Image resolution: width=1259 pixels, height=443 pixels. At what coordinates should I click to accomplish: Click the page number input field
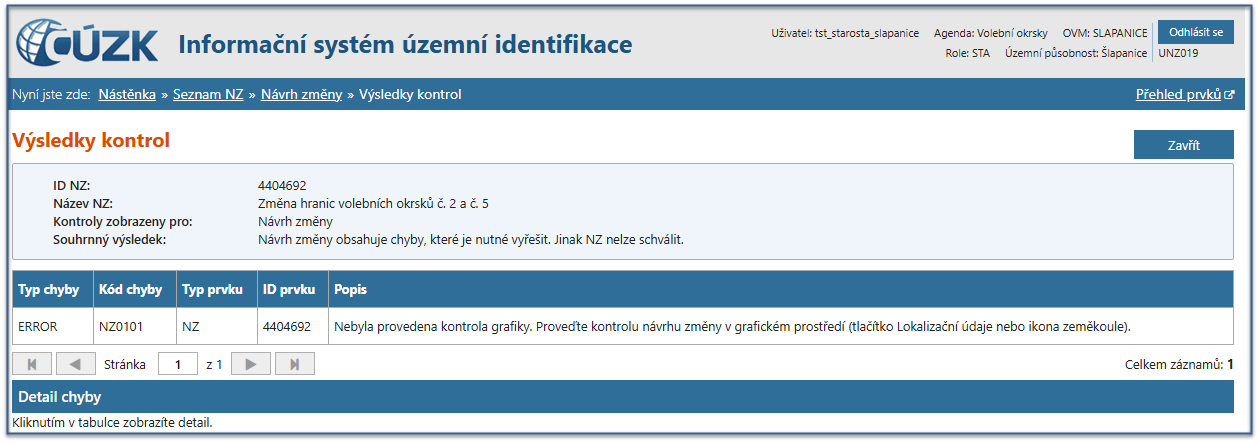click(x=178, y=364)
